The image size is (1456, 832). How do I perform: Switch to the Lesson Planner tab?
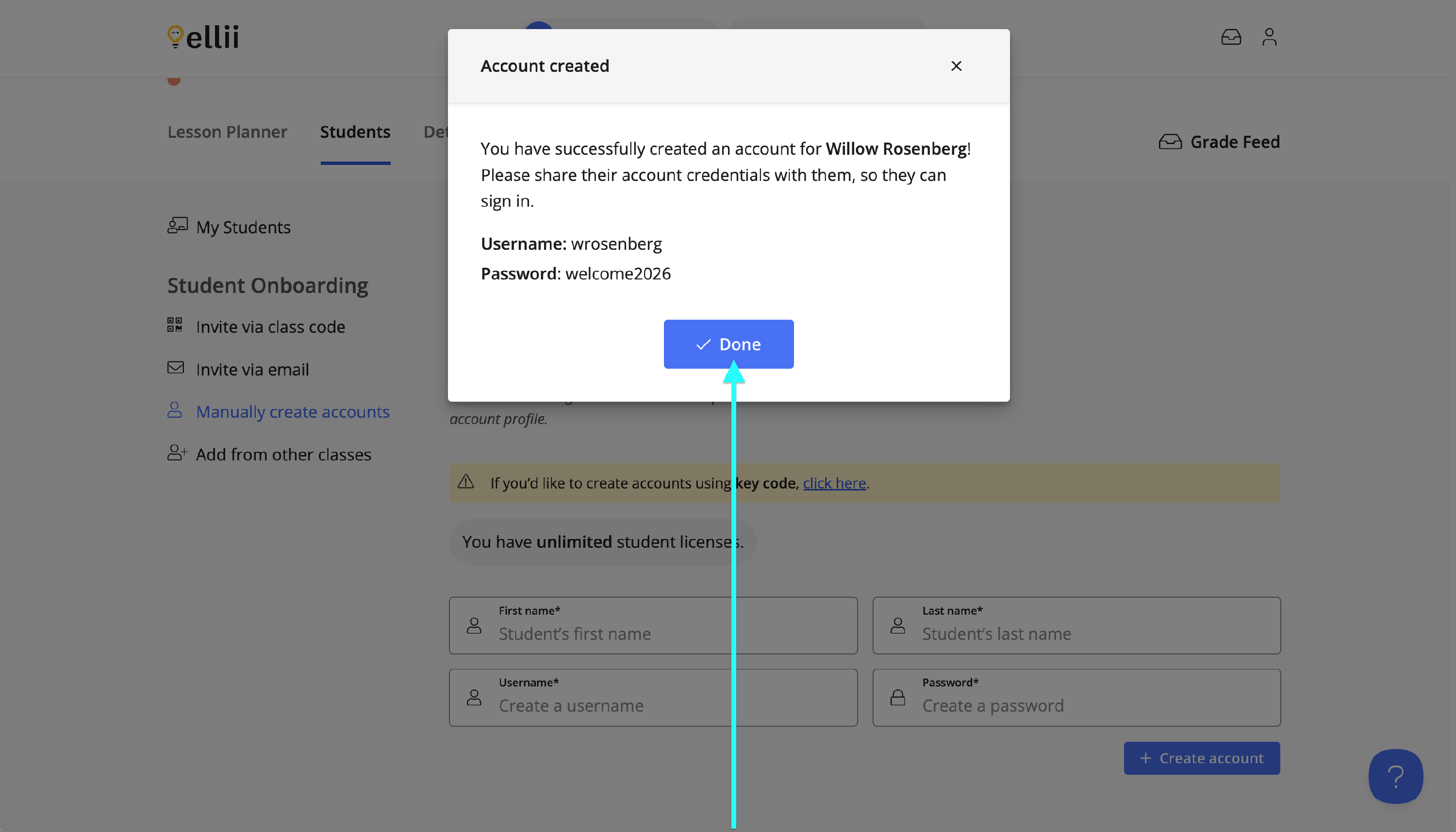(227, 132)
